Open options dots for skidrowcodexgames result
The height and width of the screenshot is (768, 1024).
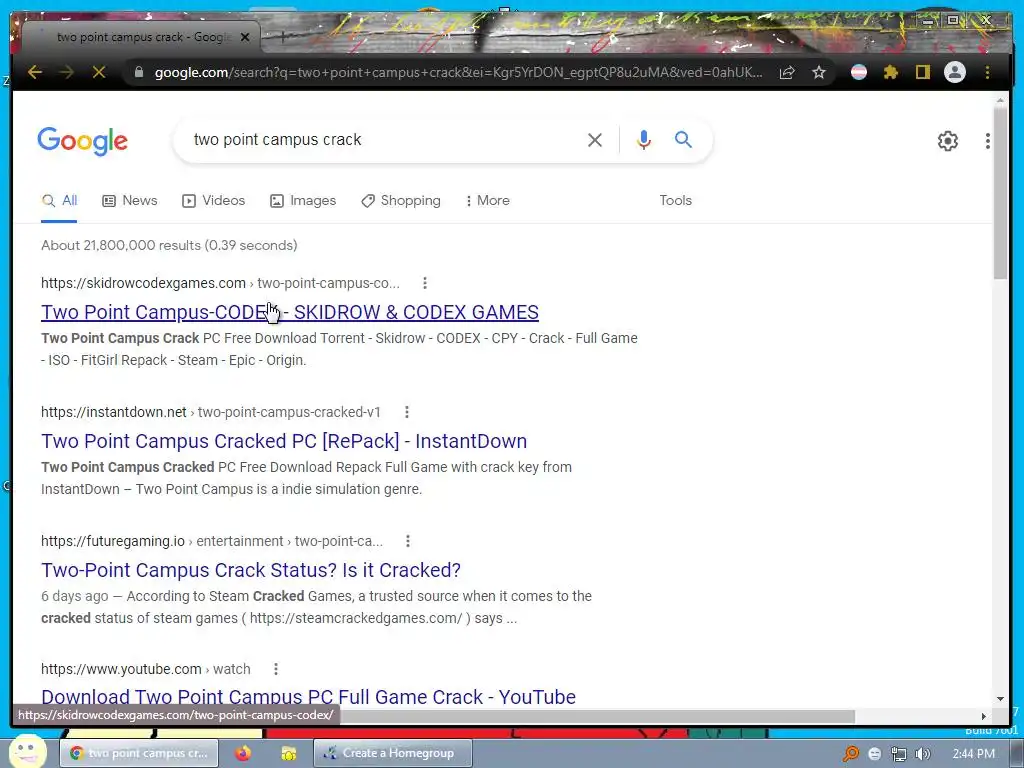[x=425, y=283]
